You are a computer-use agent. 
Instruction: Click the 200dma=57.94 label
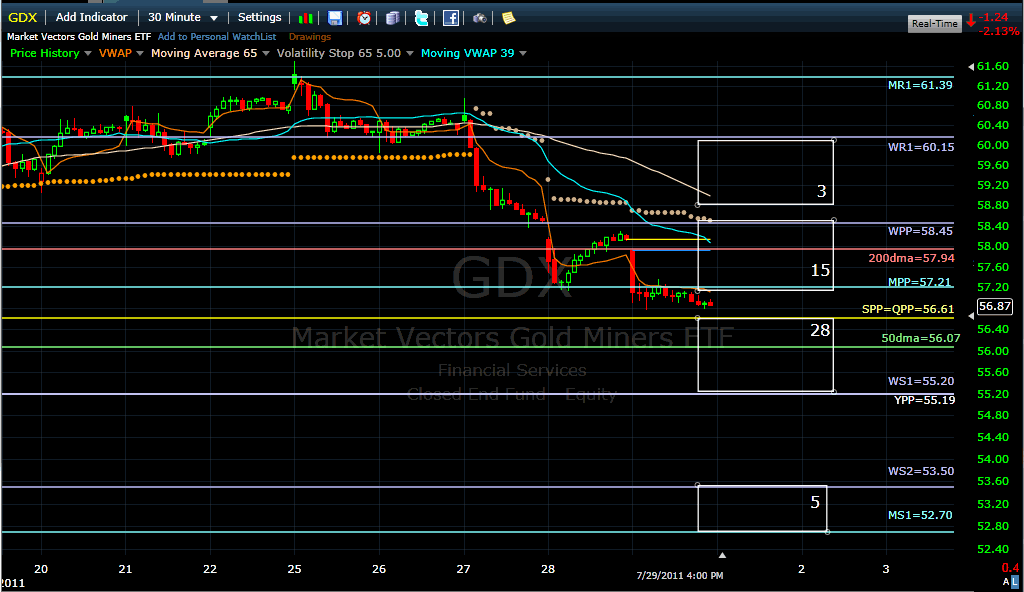point(911,258)
